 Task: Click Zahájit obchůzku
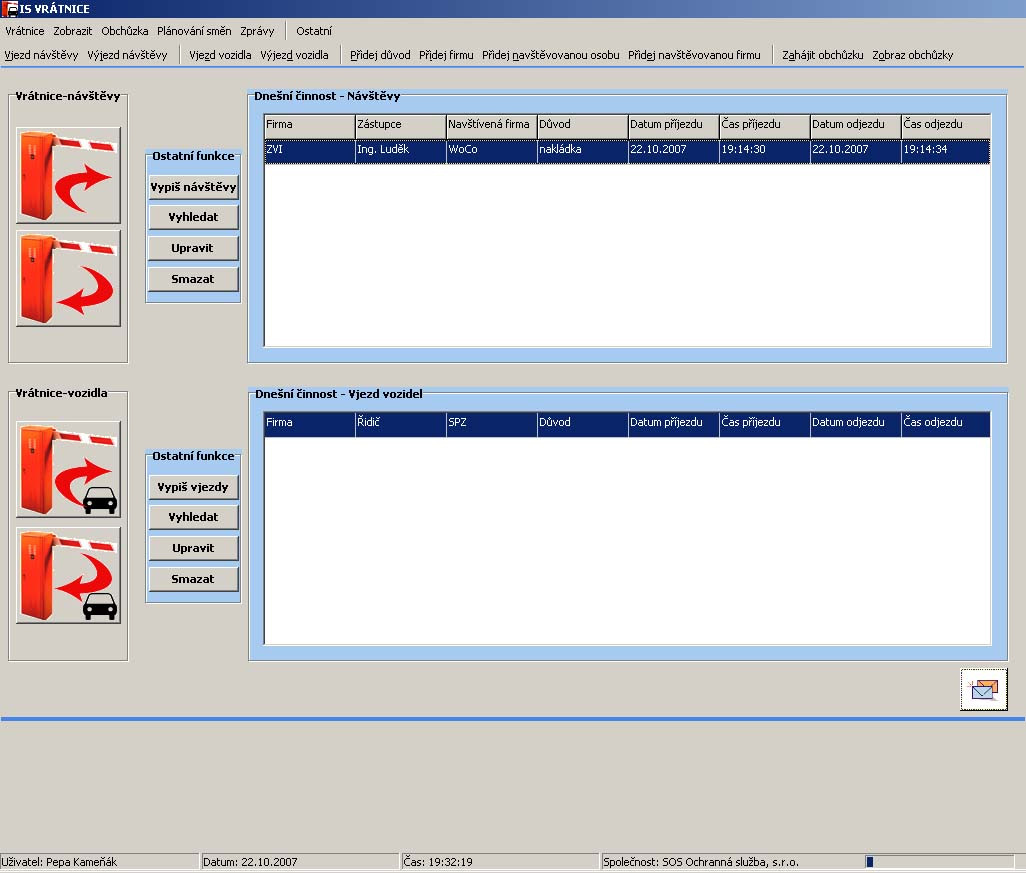(x=823, y=55)
